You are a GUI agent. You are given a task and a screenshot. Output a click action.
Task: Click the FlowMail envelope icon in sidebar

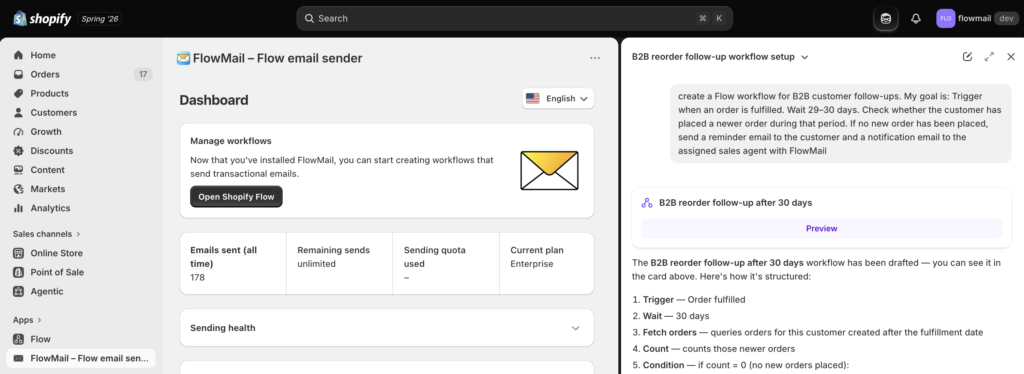point(18,358)
